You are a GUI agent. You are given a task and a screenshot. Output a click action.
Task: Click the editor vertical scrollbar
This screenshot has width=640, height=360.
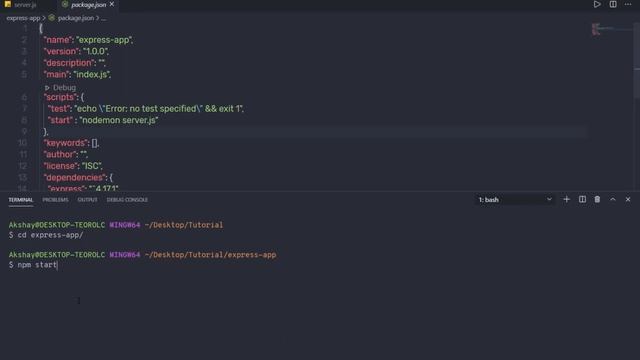pos(637,61)
